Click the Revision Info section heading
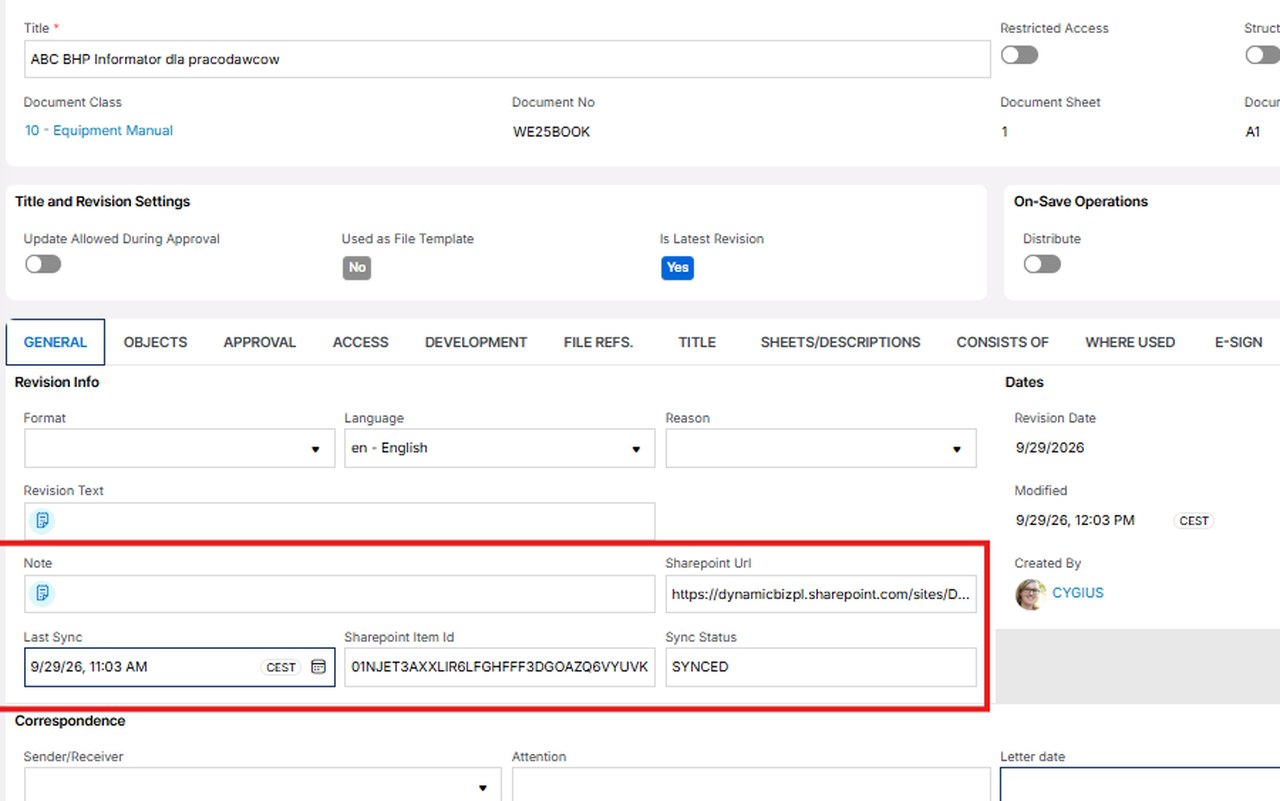 pos(57,382)
